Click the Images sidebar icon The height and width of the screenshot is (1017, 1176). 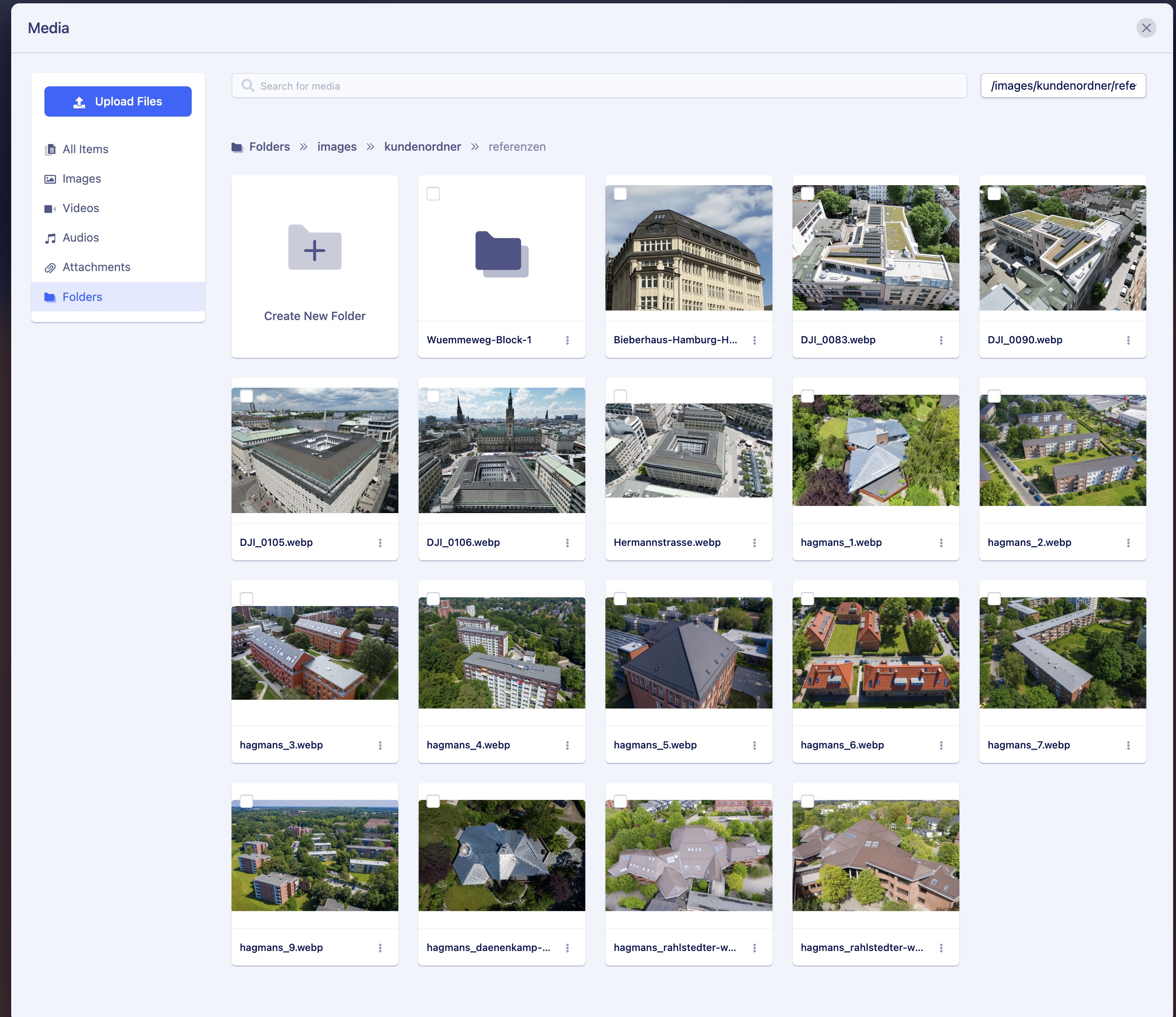coord(50,179)
